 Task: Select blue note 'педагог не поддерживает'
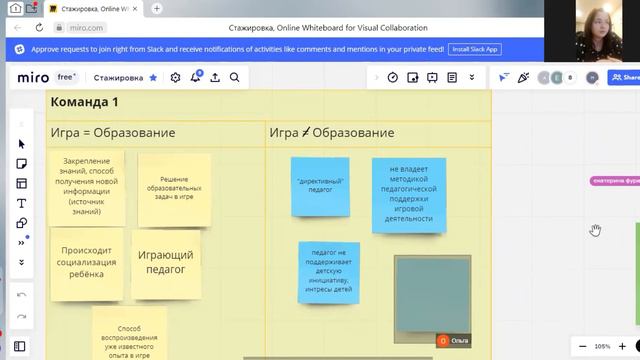click(x=329, y=273)
